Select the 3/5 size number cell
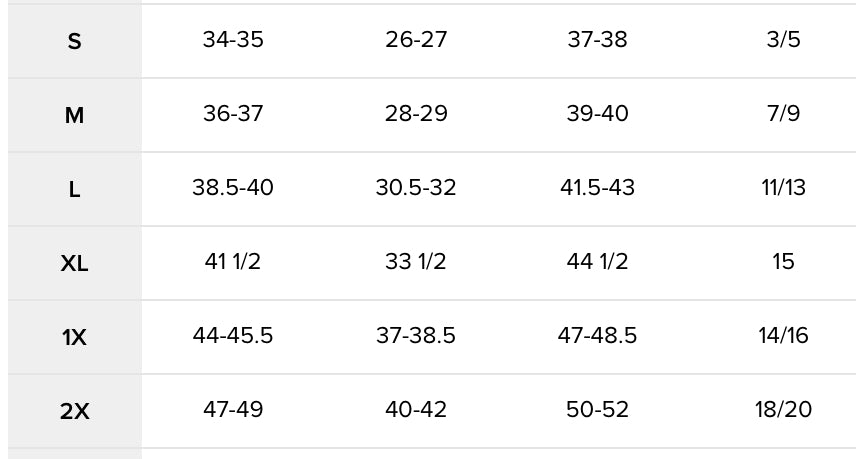Screen dimensions: 856x459 pyautogui.click(x=783, y=40)
